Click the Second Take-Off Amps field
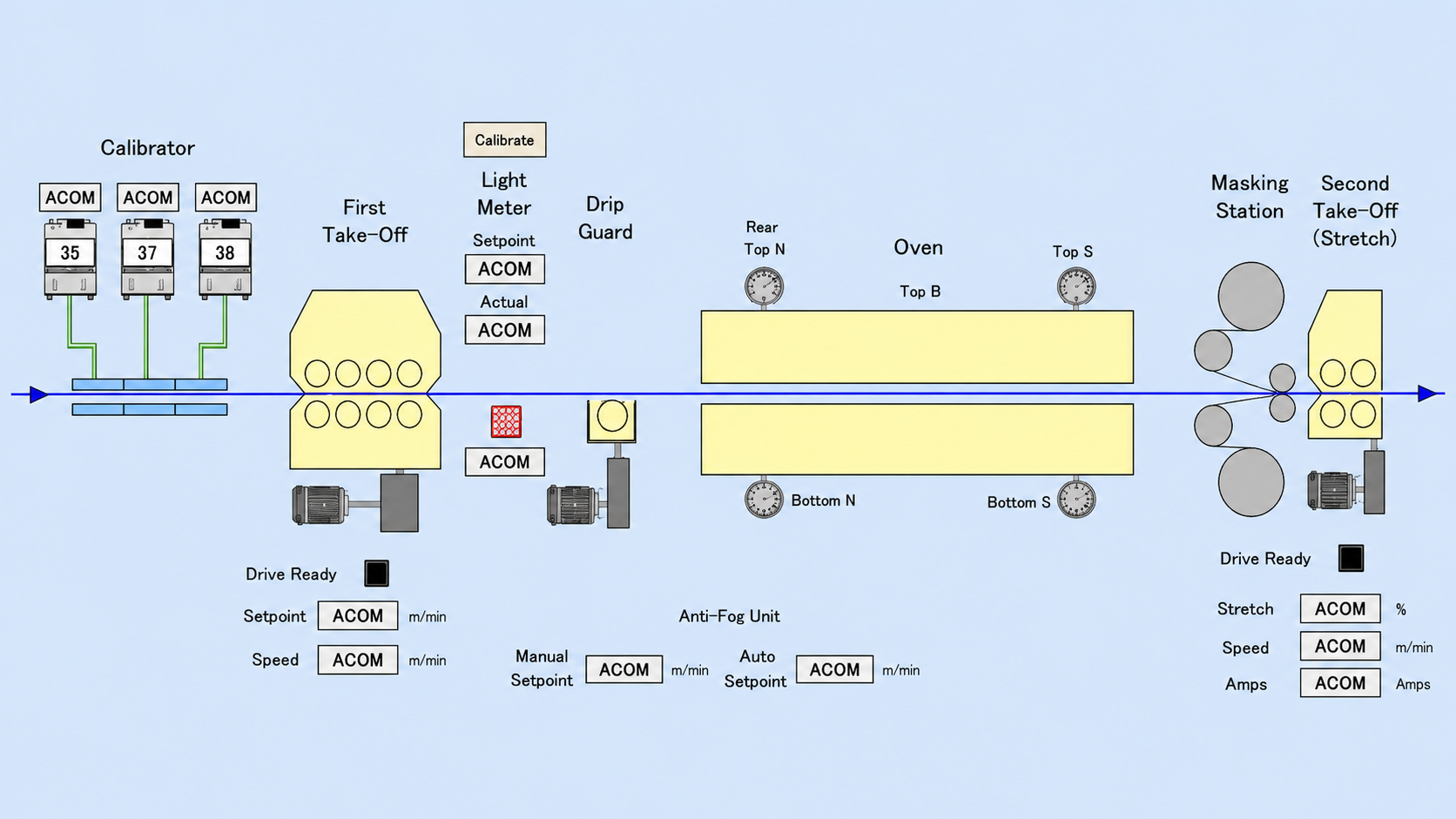 click(x=1340, y=683)
